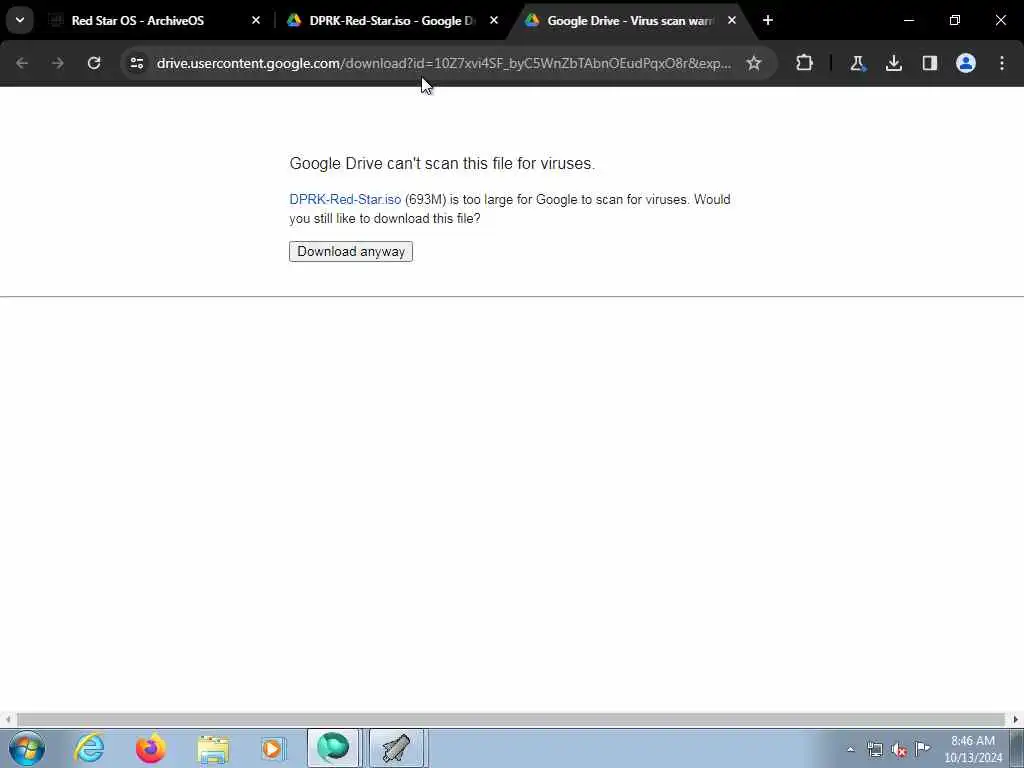Close the Virus scan warning tab
Screen dimensions: 1024x768
731,21
